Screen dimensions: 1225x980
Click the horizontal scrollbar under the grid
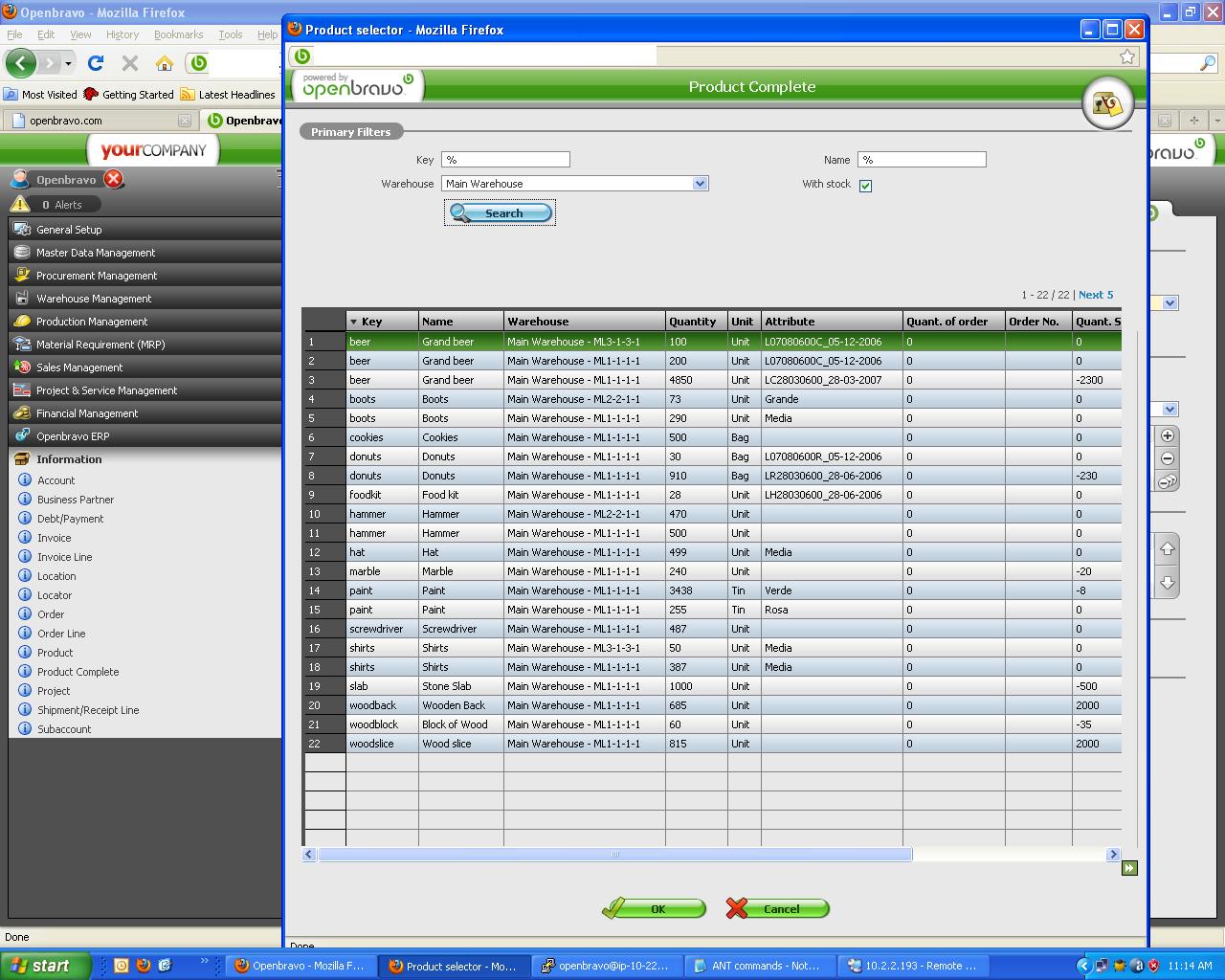click(x=614, y=855)
